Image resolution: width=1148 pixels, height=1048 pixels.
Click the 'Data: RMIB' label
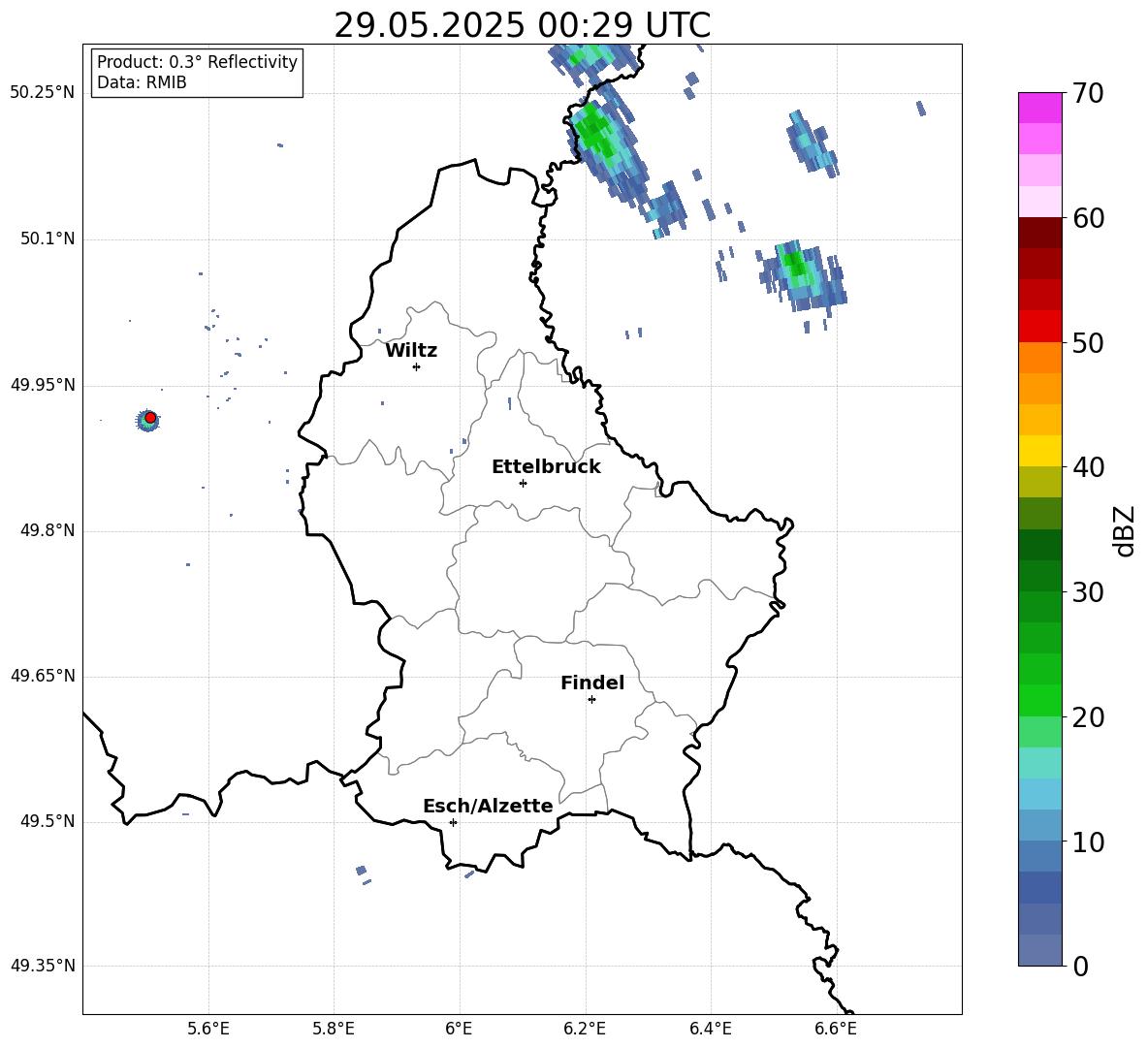point(142,82)
